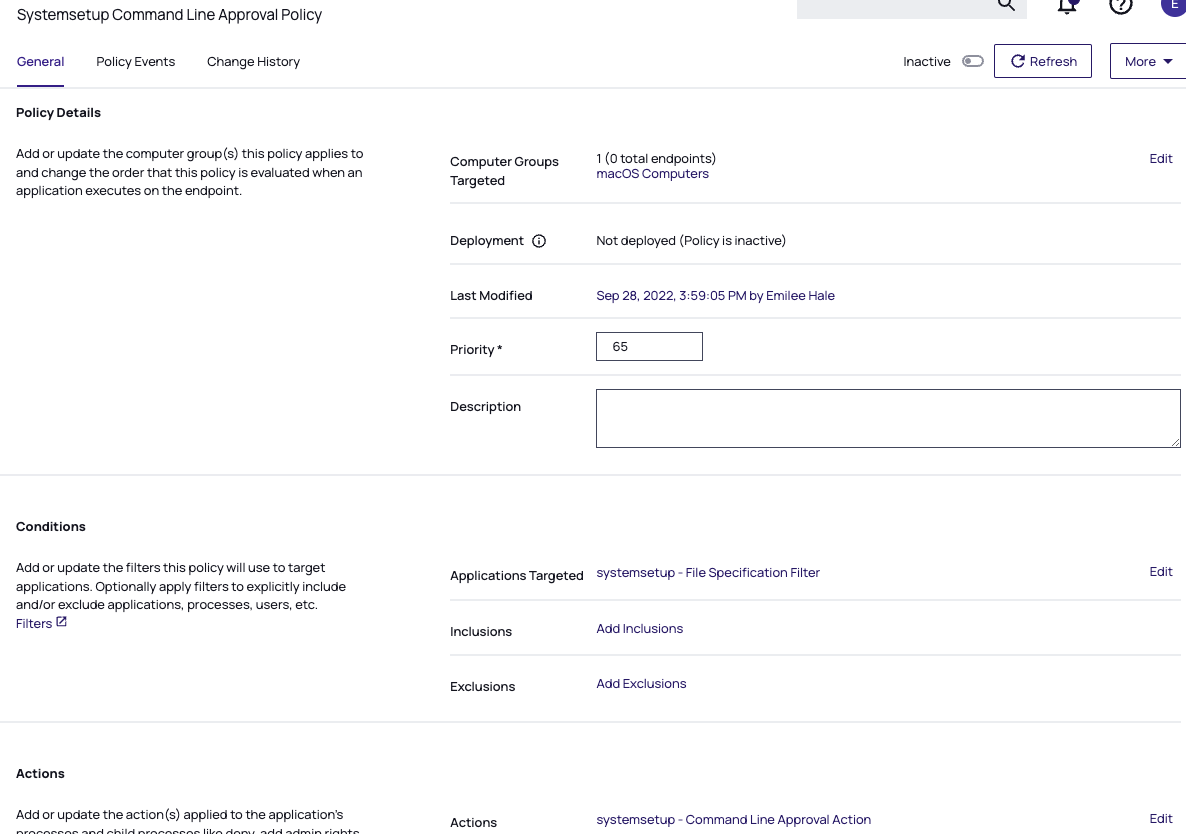Open the help question mark icon
The height and width of the screenshot is (834, 1186).
tap(1121, 5)
